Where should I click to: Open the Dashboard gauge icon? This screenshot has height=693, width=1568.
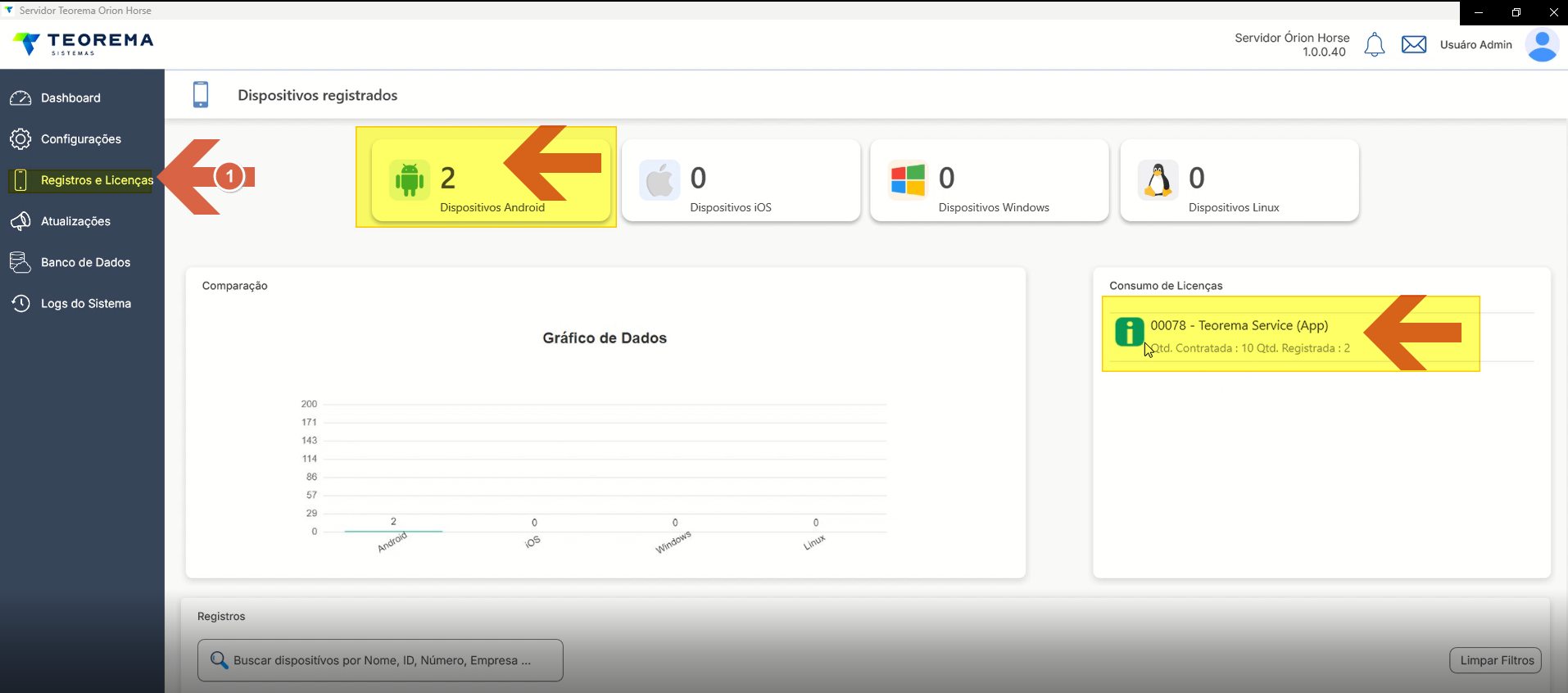point(20,97)
